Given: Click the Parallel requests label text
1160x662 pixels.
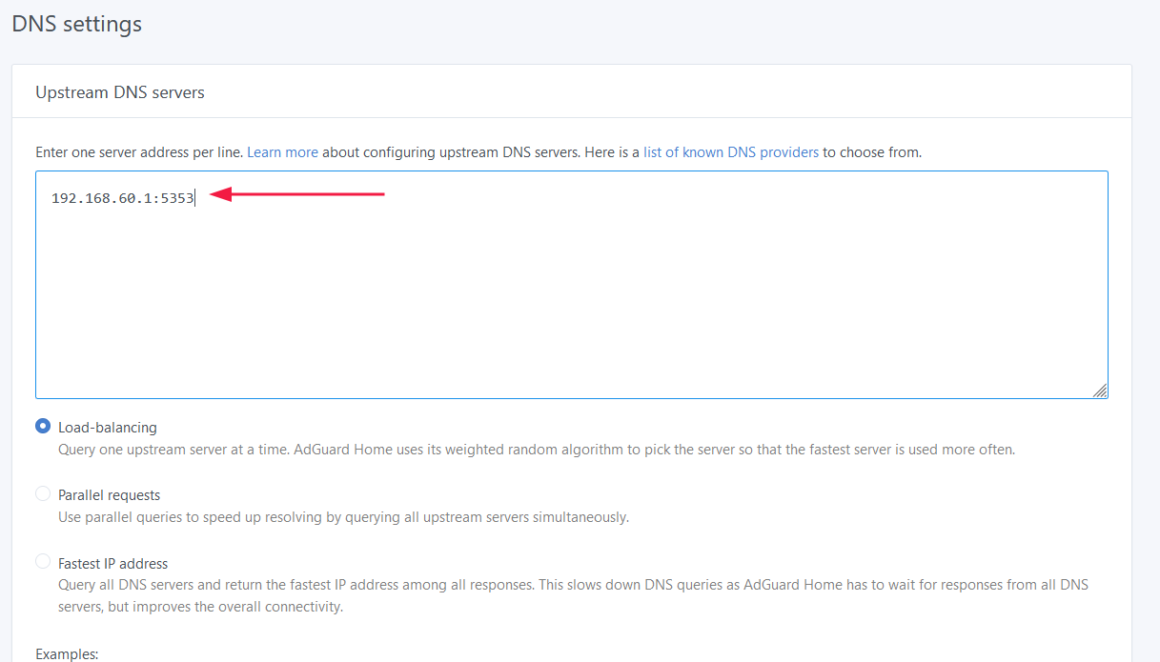Looking at the screenshot, I should [109, 495].
